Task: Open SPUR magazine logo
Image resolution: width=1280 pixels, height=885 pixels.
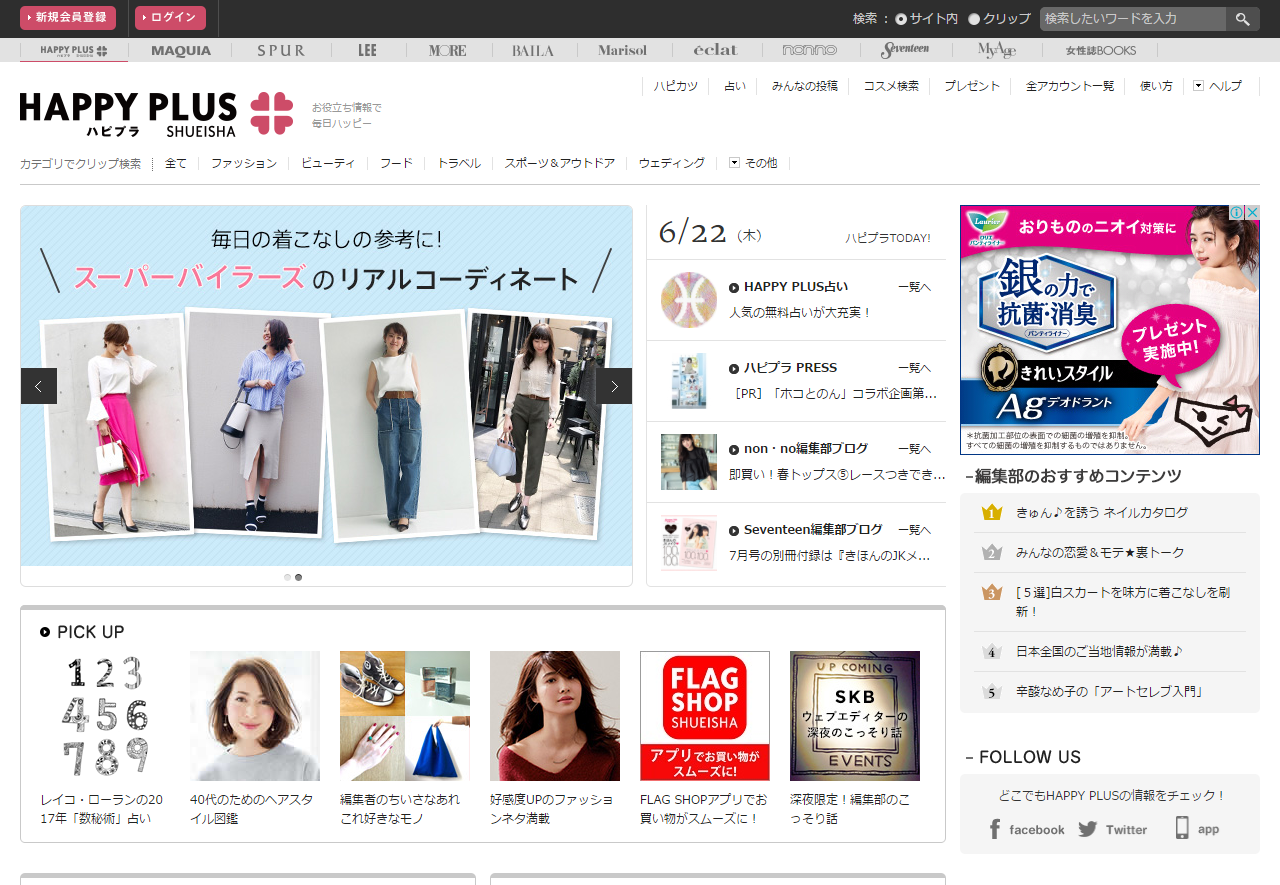Action: [x=281, y=50]
